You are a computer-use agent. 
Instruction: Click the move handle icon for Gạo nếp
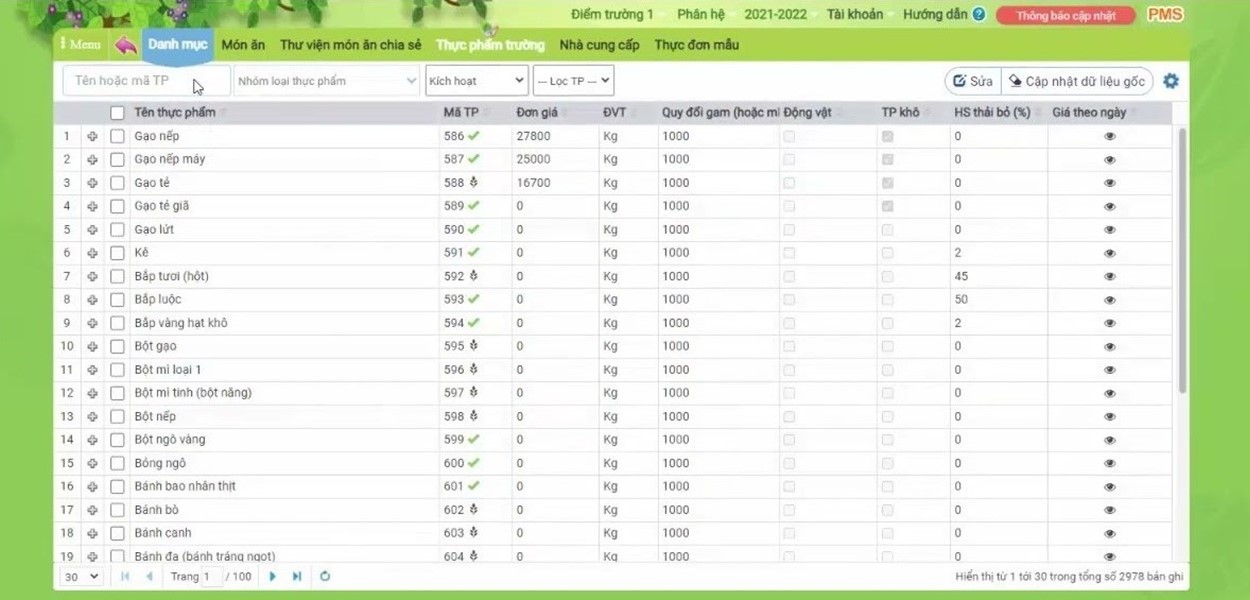93,136
